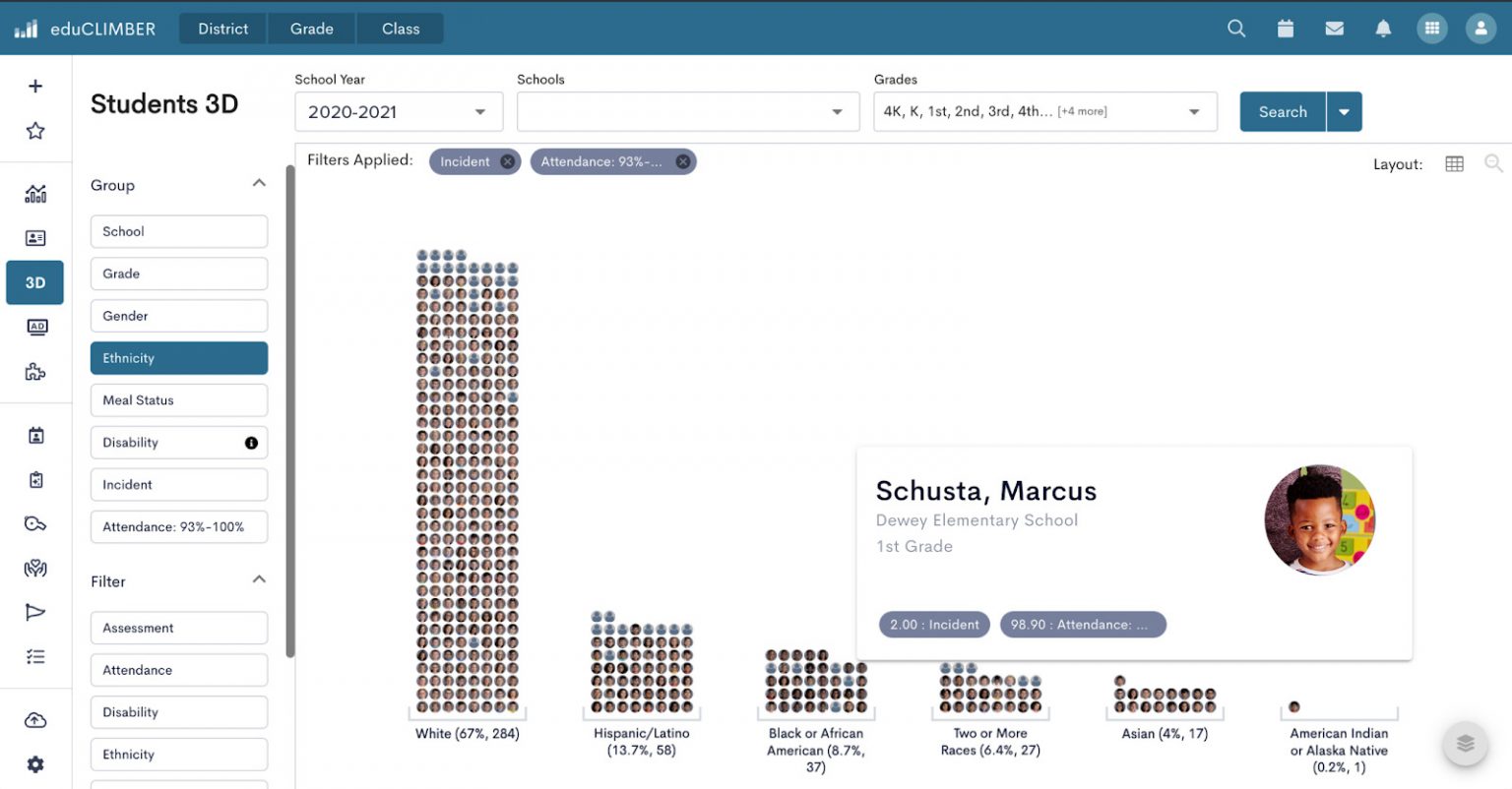Open the Schools selection field
1512x789 pixels.
pyautogui.click(x=687, y=111)
